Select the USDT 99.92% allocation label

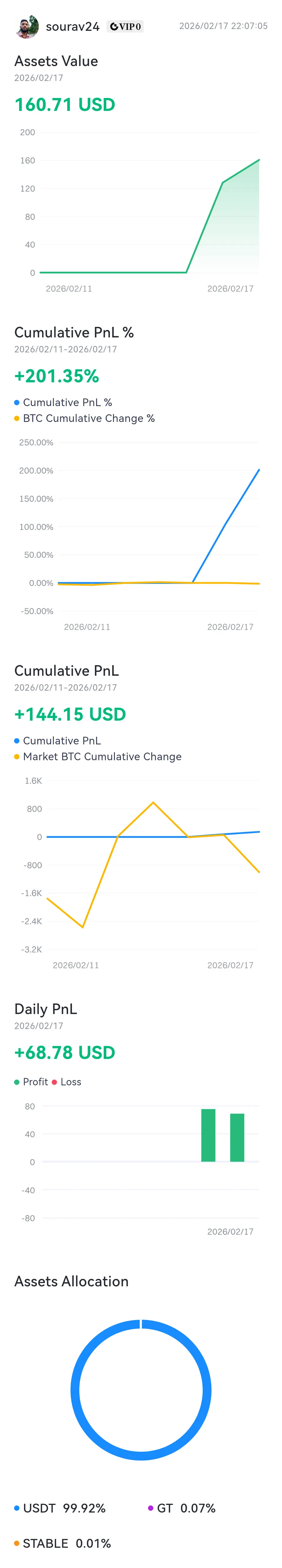tap(64, 1508)
